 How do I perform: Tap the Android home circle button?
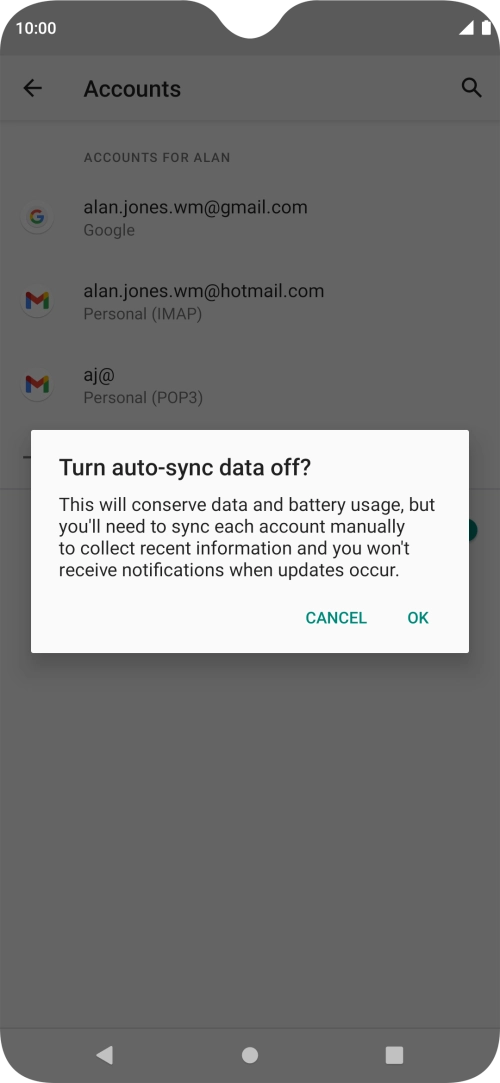[x=250, y=1055]
